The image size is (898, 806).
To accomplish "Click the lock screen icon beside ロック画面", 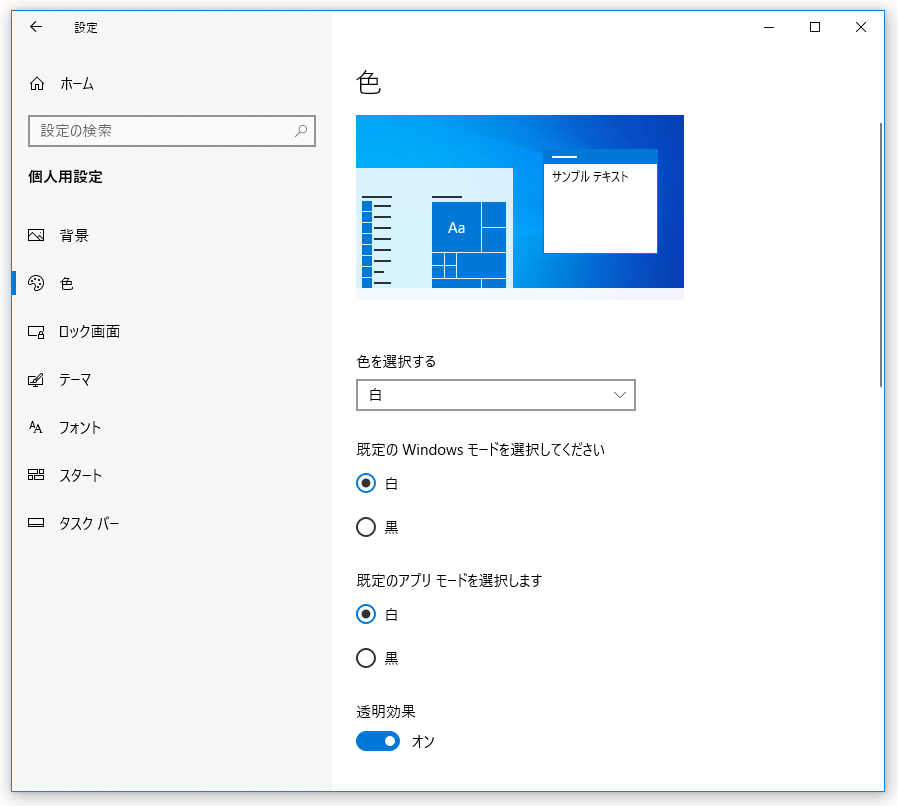I will click(x=36, y=332).
